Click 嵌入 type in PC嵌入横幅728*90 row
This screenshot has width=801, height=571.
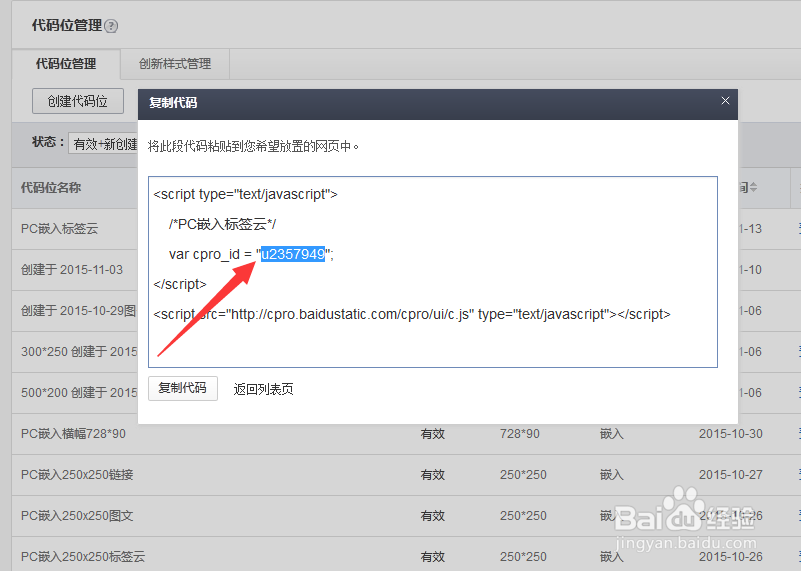(611, 434)
